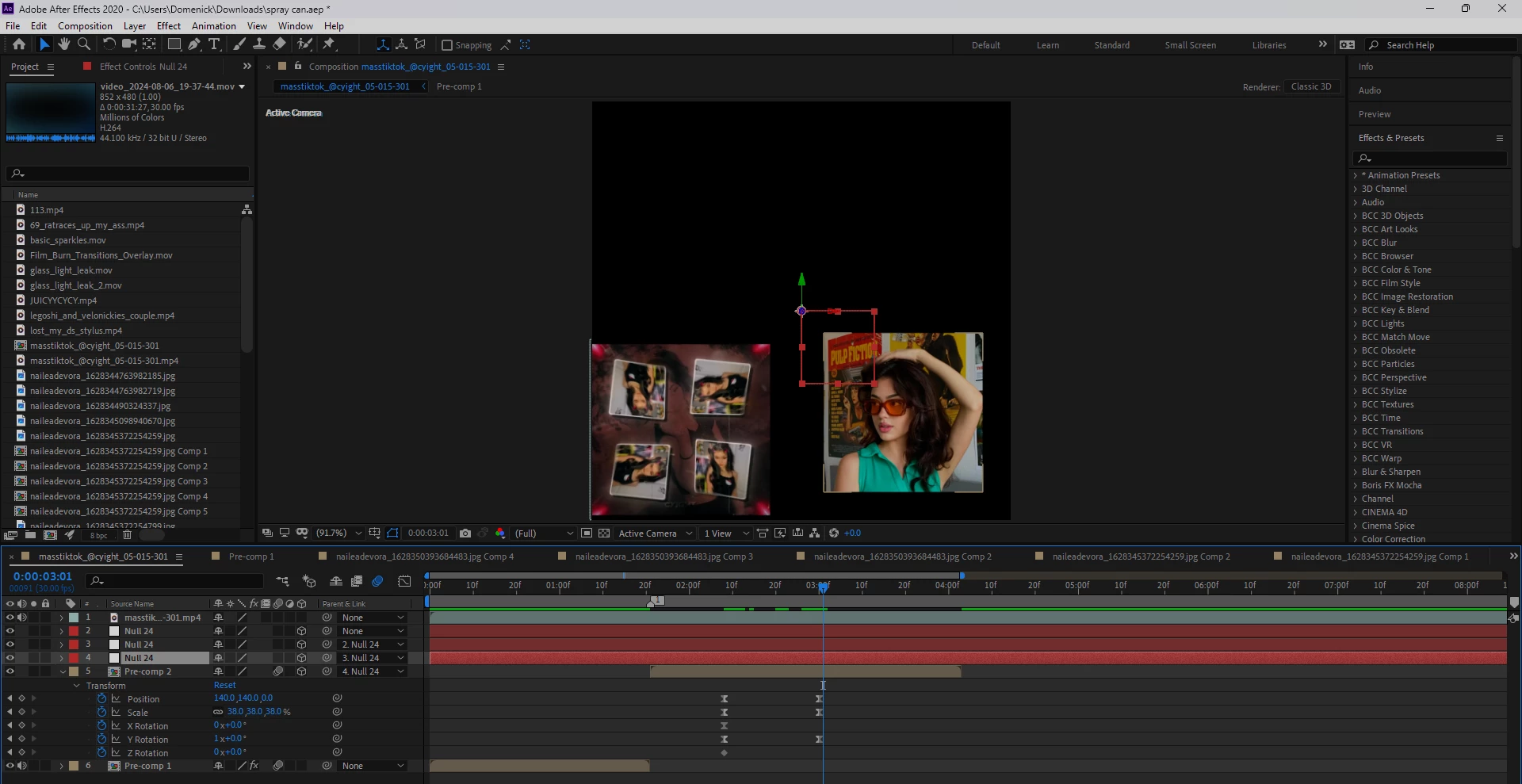Open the Classic 3D renderer dropdown
1522x784 pixels.
coord(1311,87)
